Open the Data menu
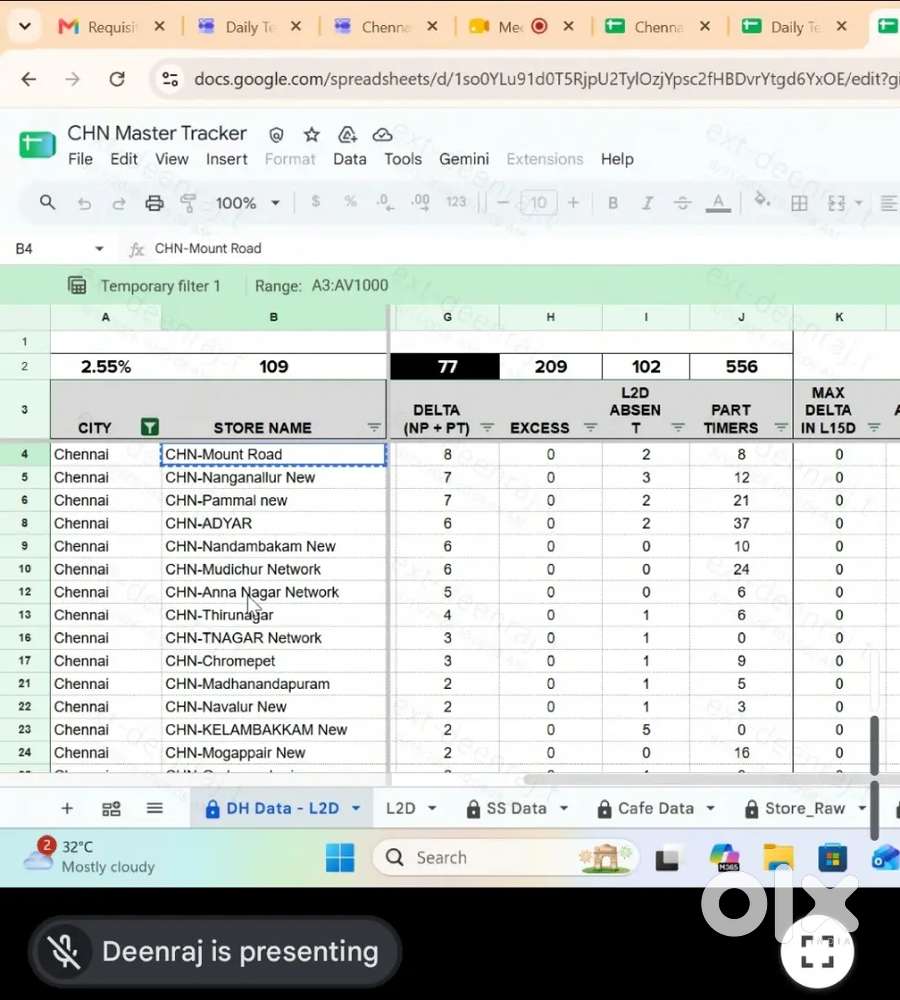The width and height of the screenshot is (900, 1000). 350,159
